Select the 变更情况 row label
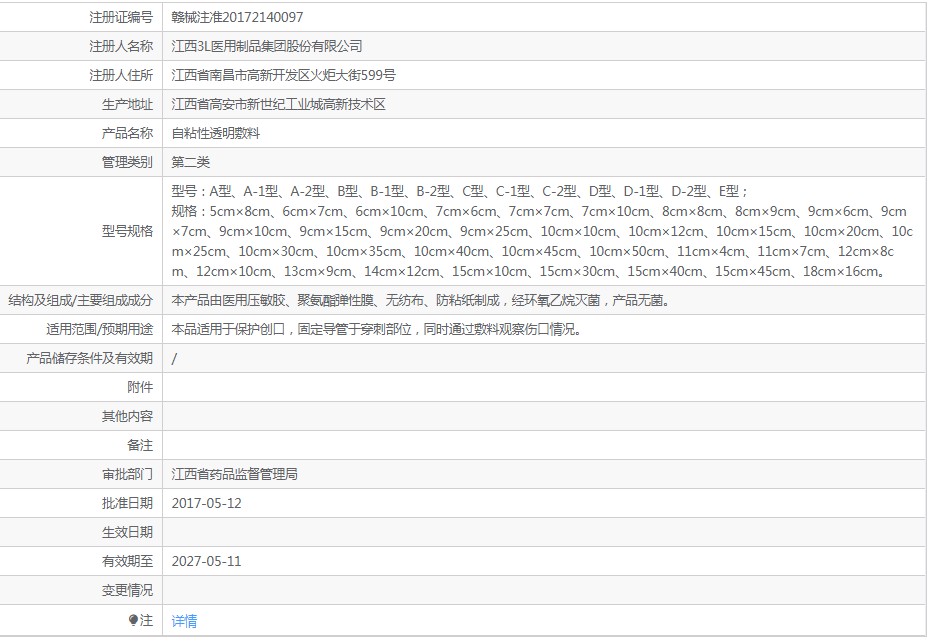Image resolution: width=933 pixels, height=642 pixels. click(127, 590)
